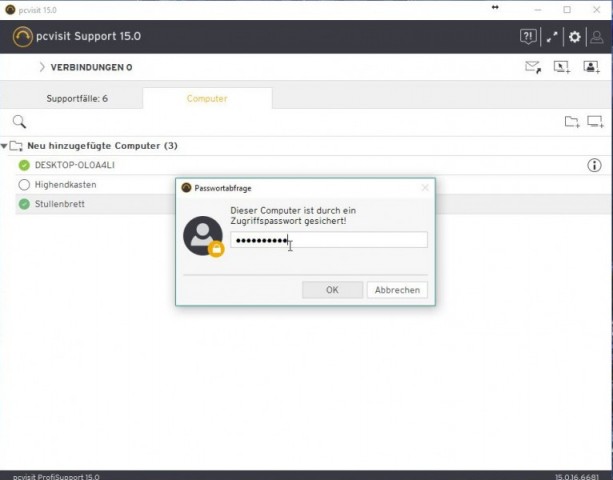Click the send invitation envelope icon
The image size is (613, 480).
point(533,68)
